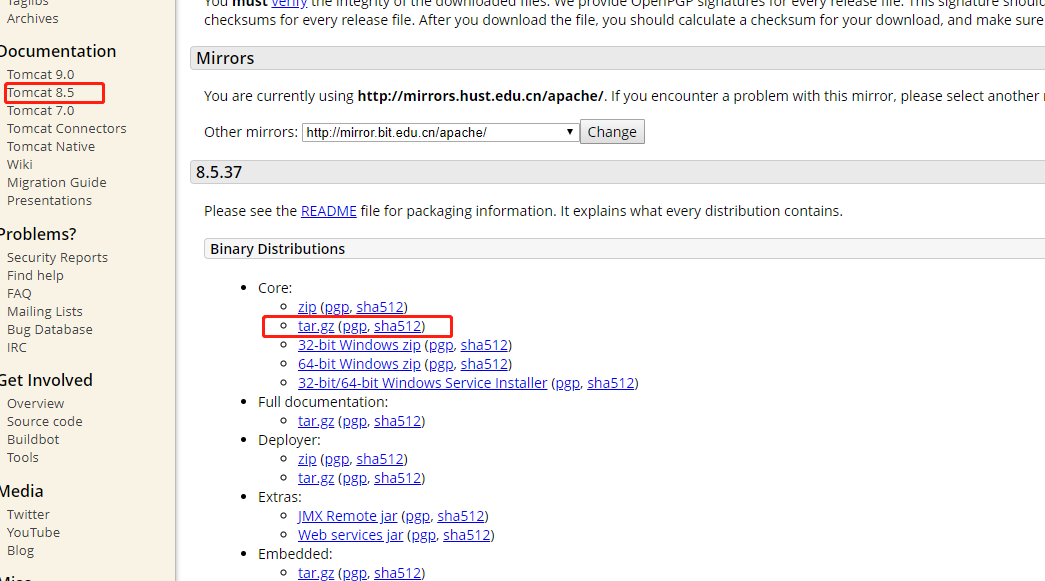This screenshot has height=581, width=1045.
Task: Open the Source code page
Action: (x=45, y=422)
